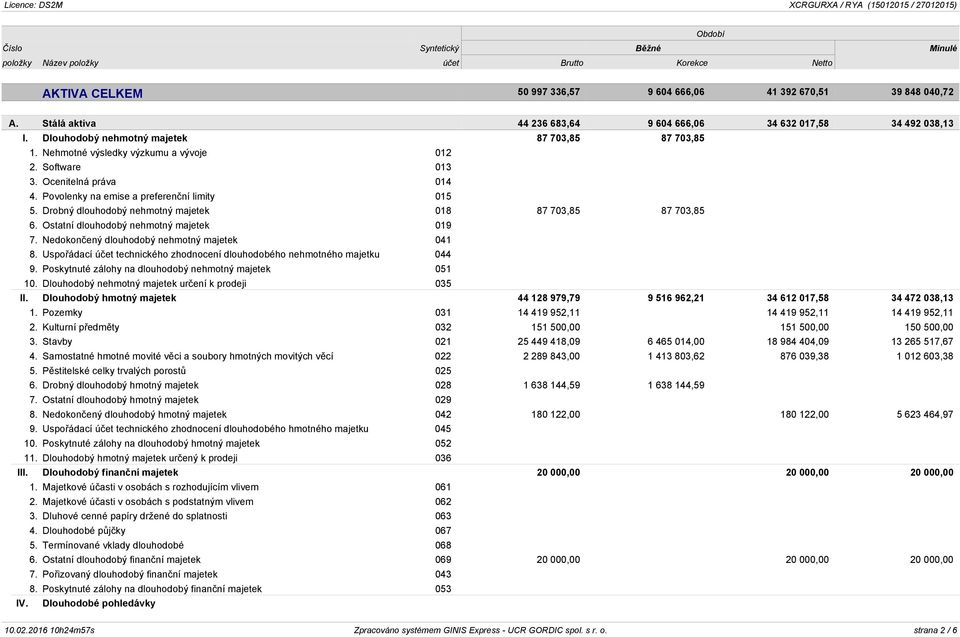The image size is (960, 637).
Task: Click the AKTIVA CELKEM Netto value 41 392 670,51
Action: (797, 92)
